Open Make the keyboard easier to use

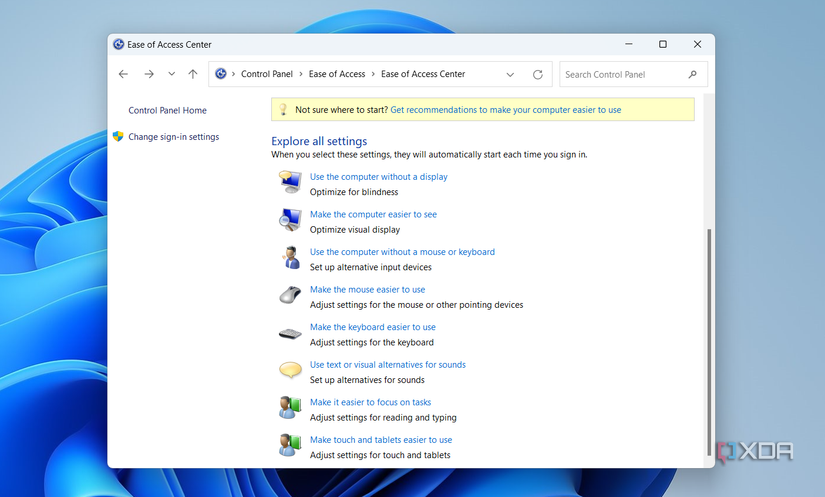(373, 327)
